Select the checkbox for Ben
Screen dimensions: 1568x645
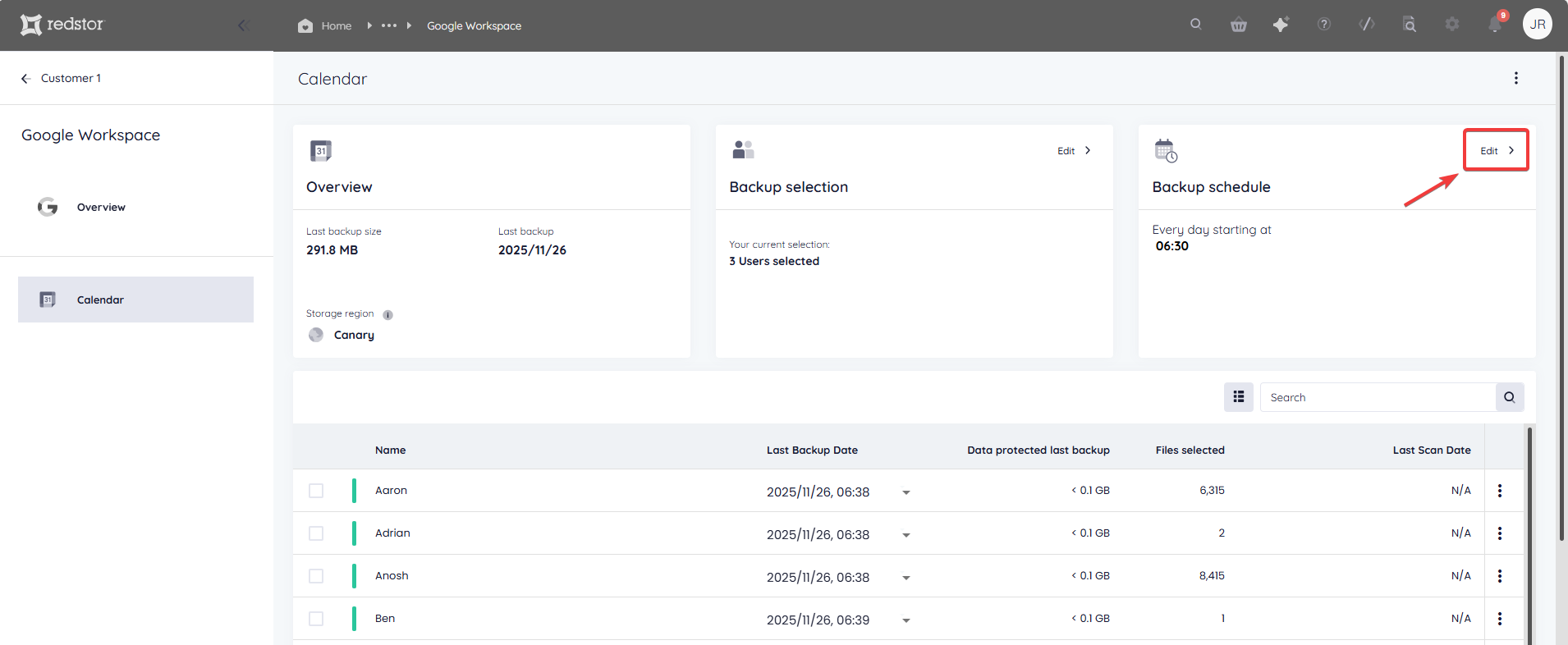[316, 619]
